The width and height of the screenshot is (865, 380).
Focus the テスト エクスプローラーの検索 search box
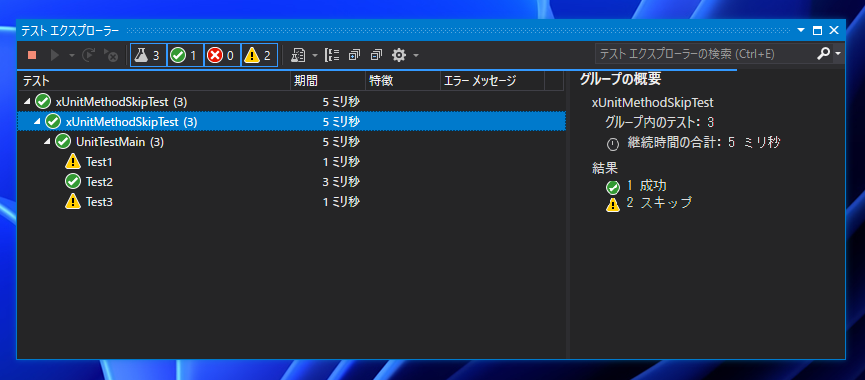[x=705, y=54]
